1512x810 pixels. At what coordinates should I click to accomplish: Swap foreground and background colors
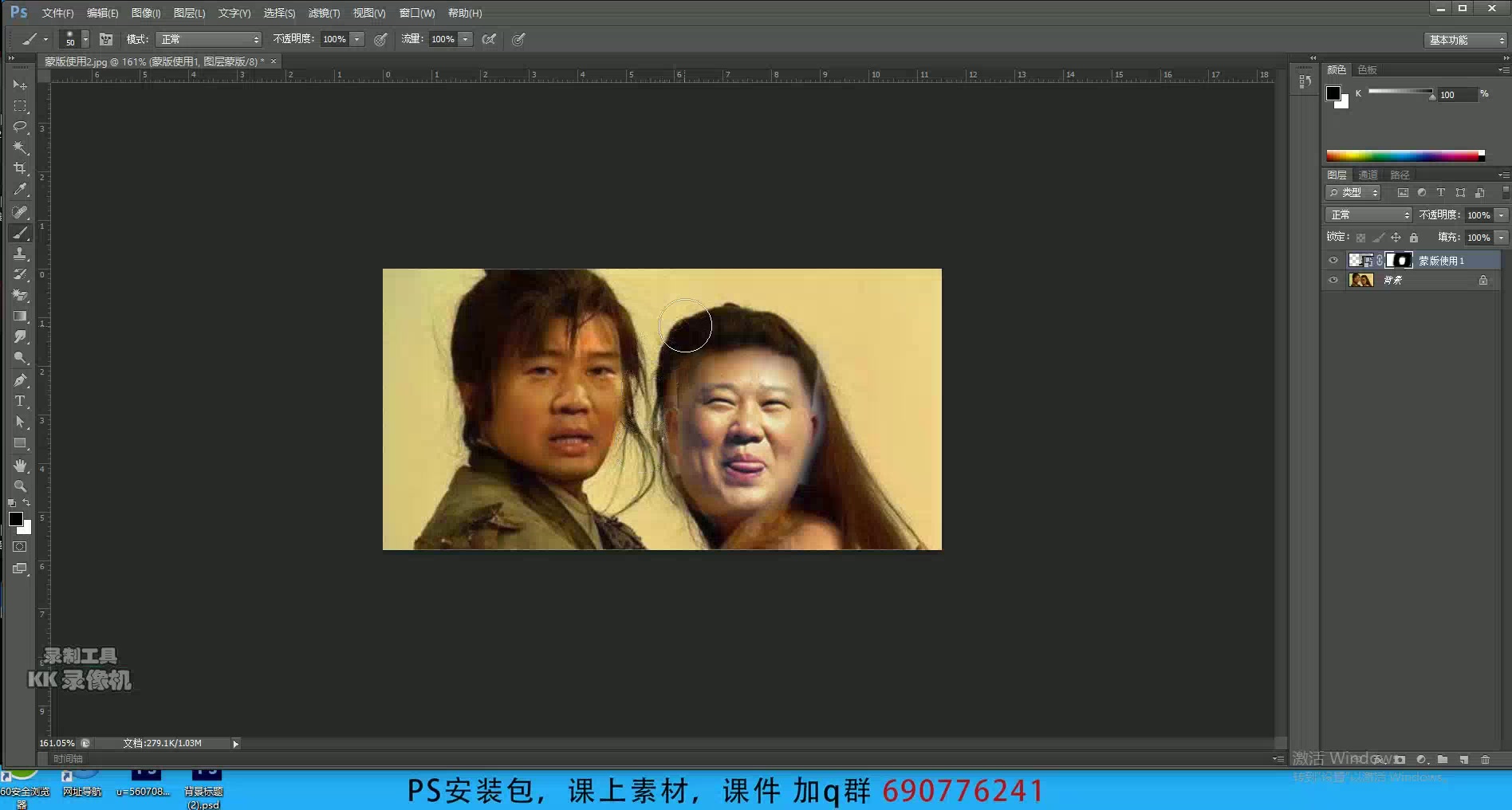click(x=26, y=503)
